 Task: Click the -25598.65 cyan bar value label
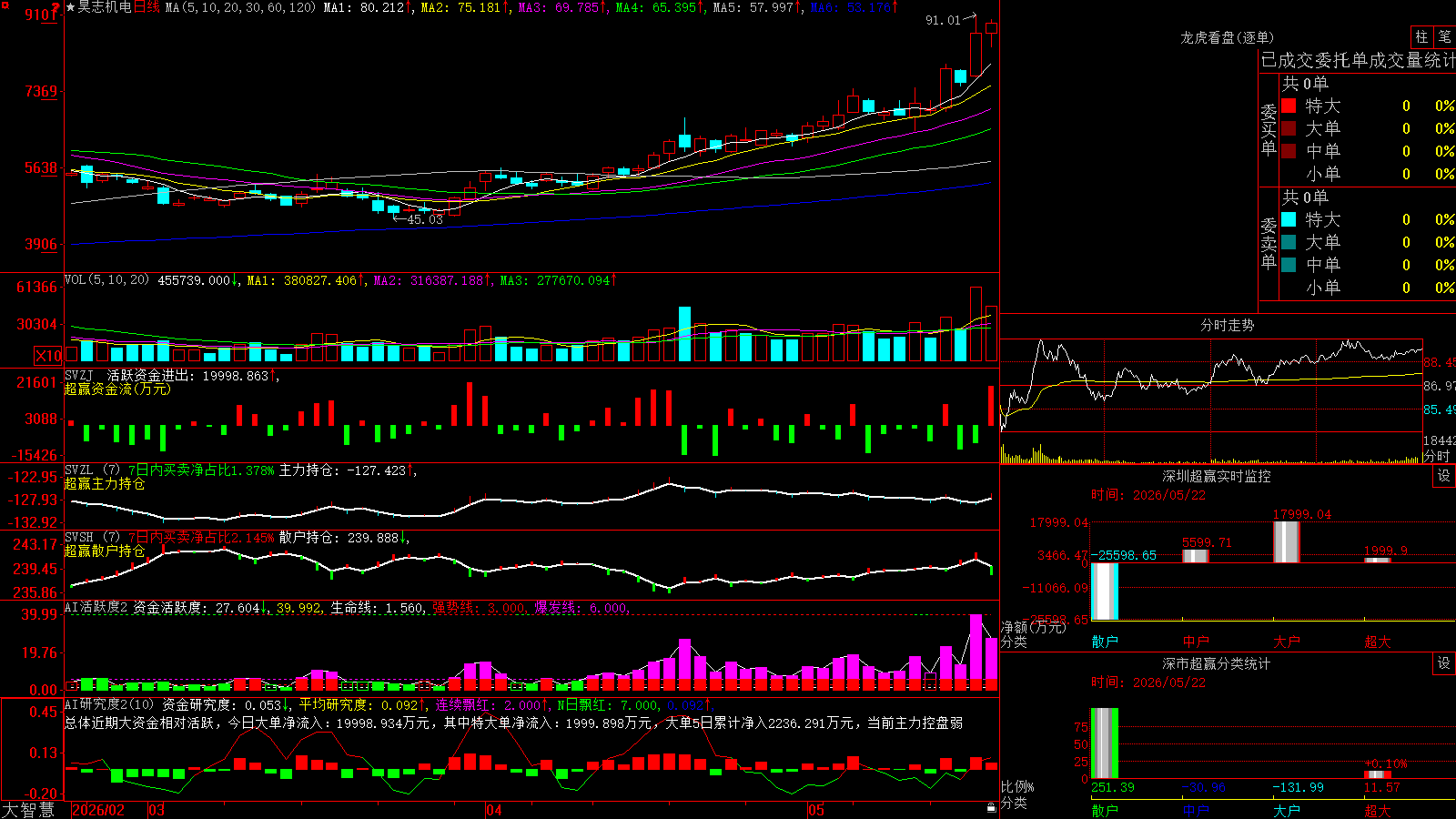[1125, 555]
